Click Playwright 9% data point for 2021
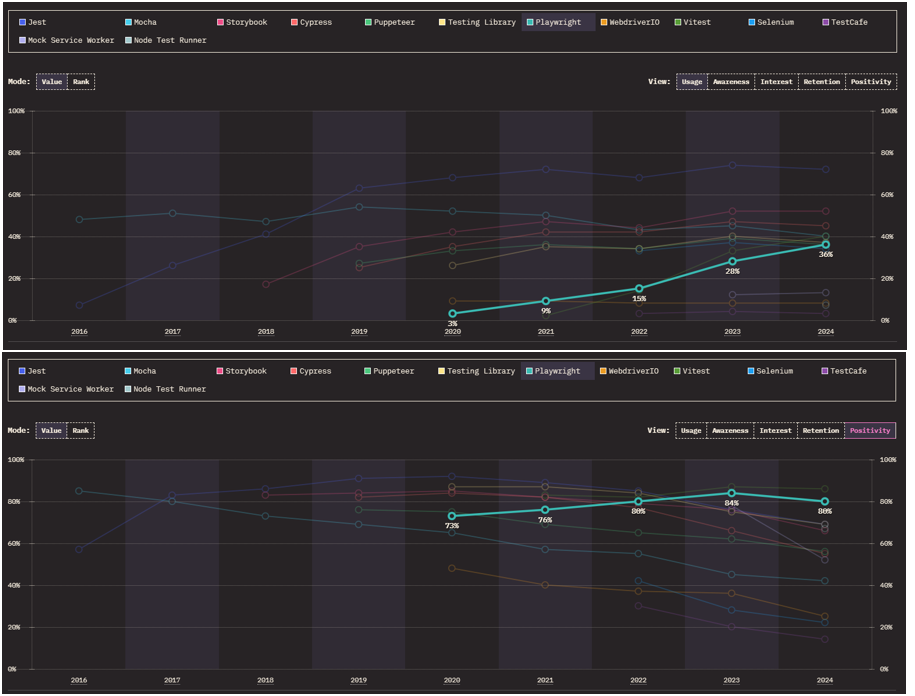 click(546, 301)
